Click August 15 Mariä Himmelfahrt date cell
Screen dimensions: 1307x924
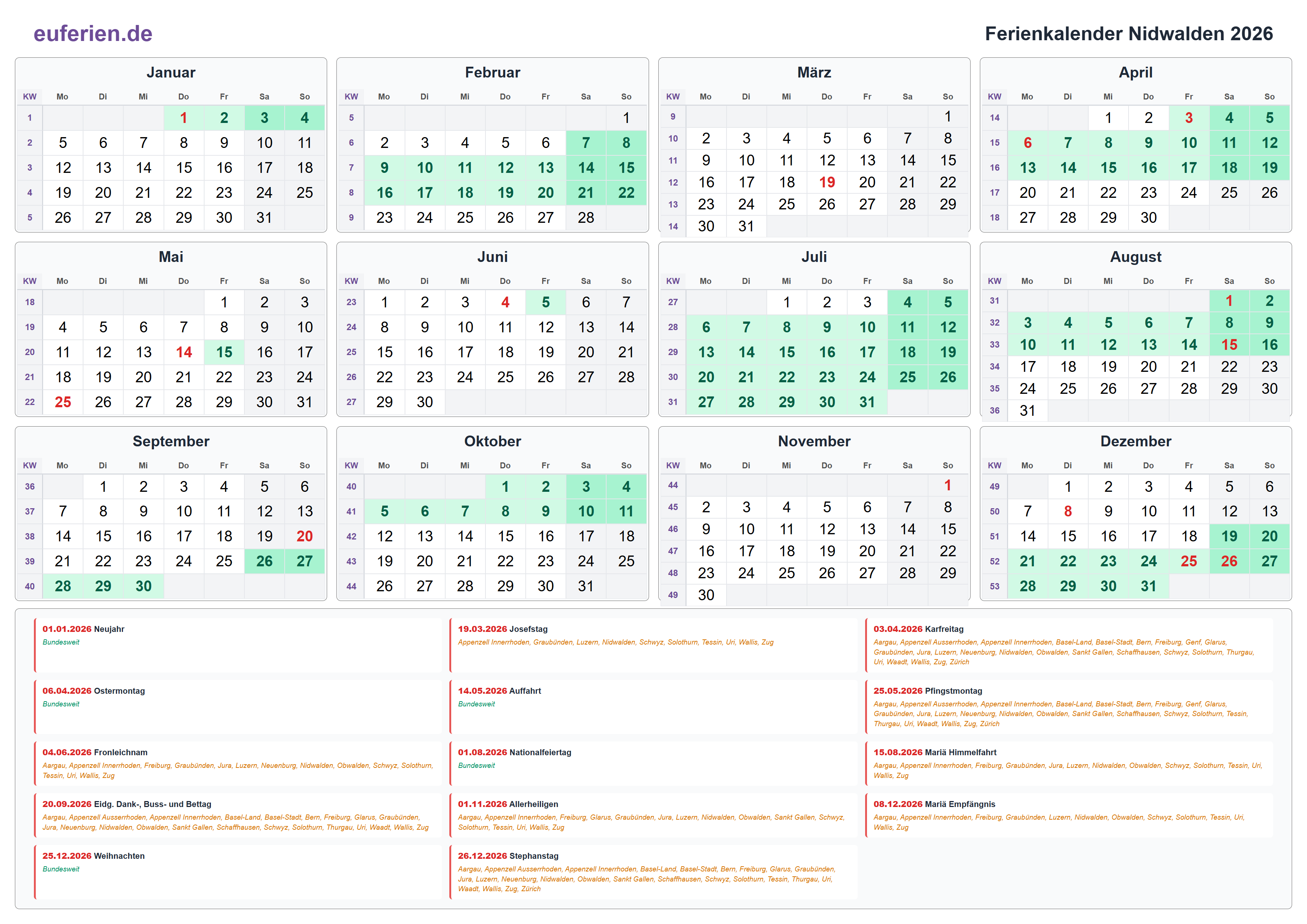click(1229, 345)
